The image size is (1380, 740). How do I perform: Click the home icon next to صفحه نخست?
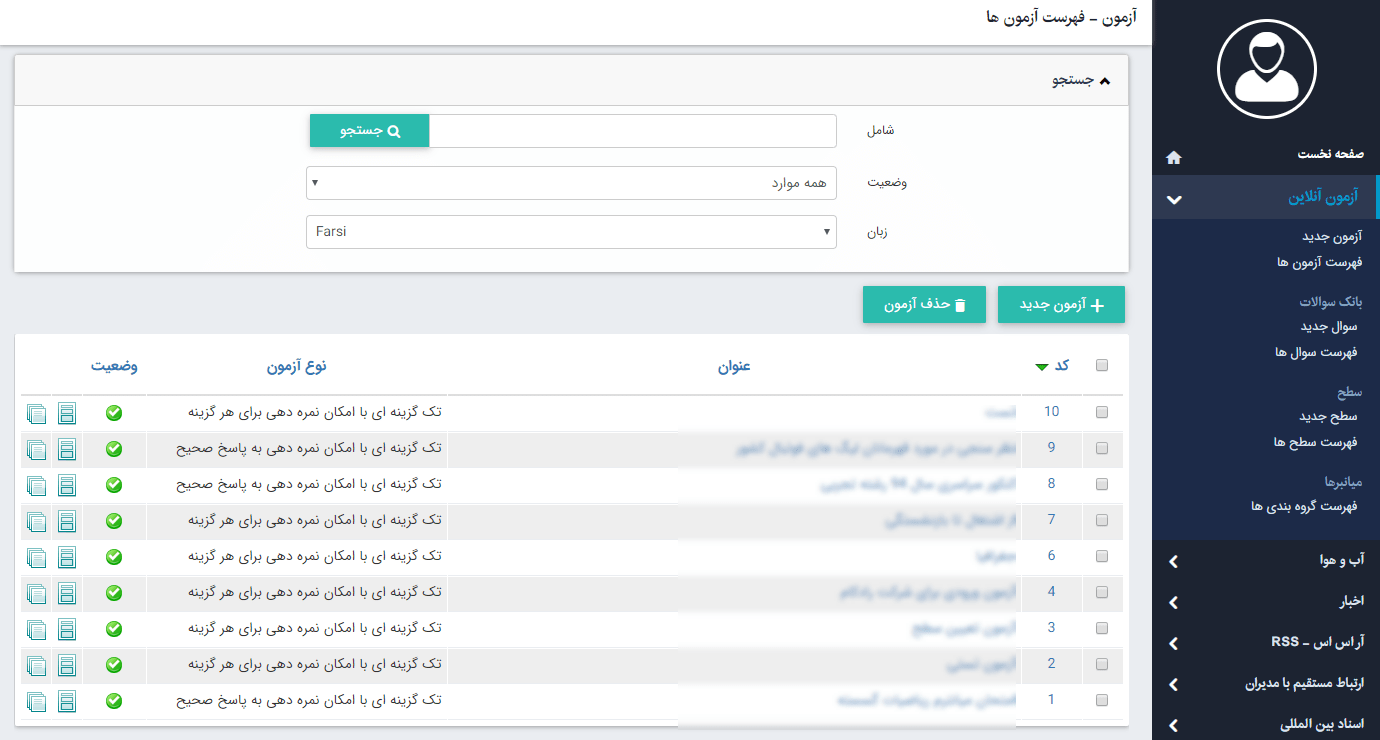pyautogui.click(x=1173, y=157)
